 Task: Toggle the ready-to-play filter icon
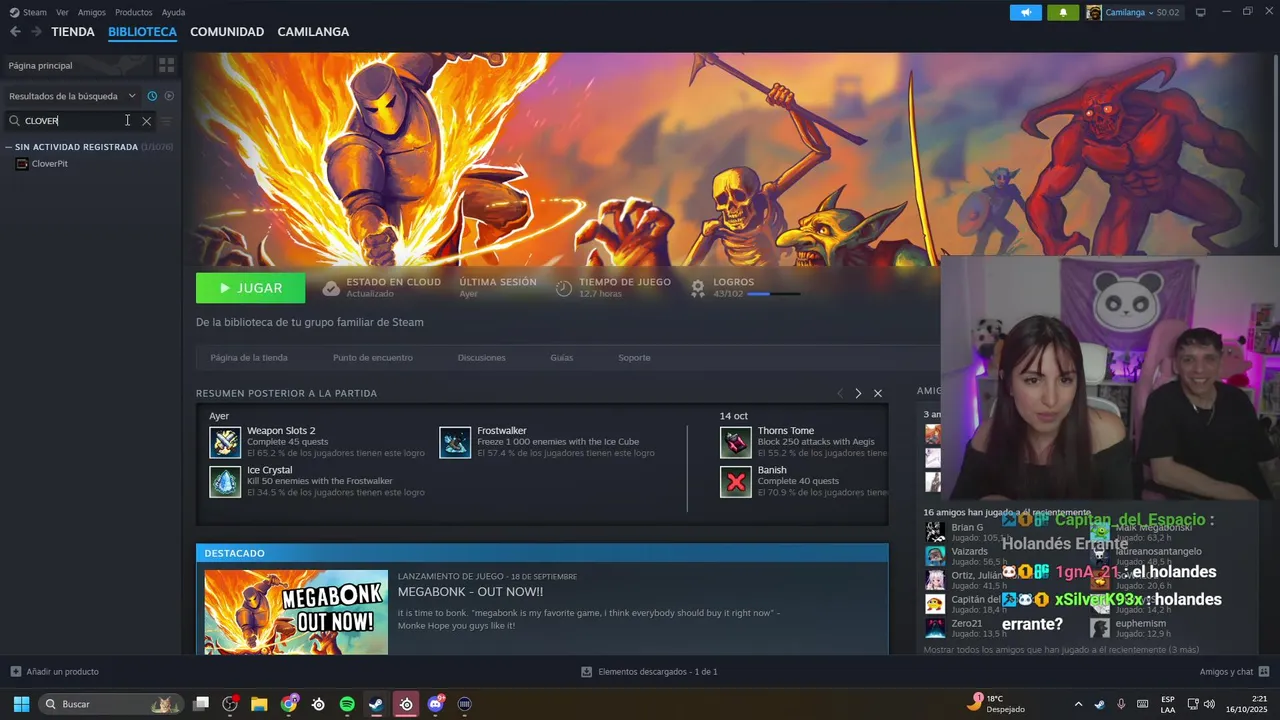tap(169, 96)
